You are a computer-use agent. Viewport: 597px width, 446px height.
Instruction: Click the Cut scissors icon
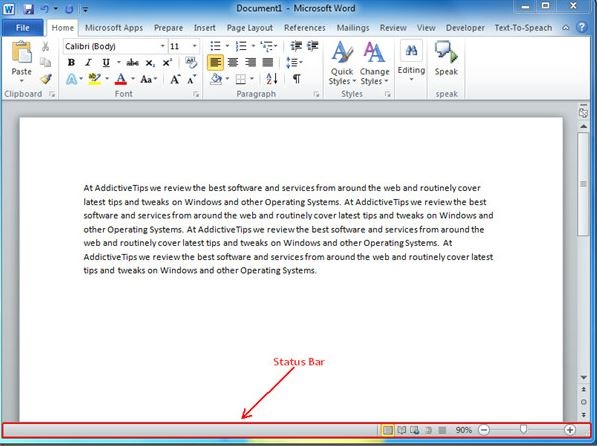[x=45, y=46]
